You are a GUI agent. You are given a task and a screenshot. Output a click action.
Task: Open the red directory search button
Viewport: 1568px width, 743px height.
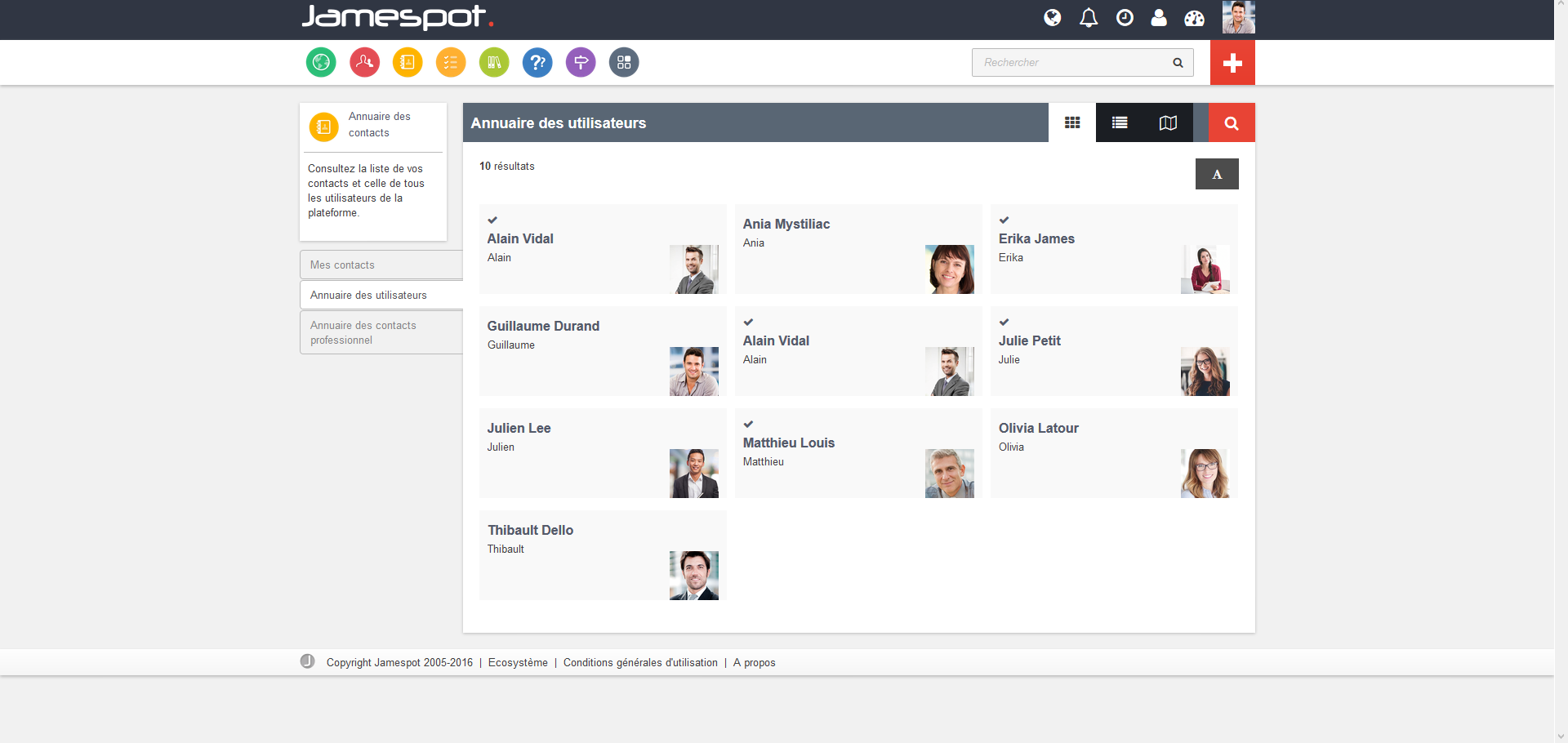coord(1232,122)
